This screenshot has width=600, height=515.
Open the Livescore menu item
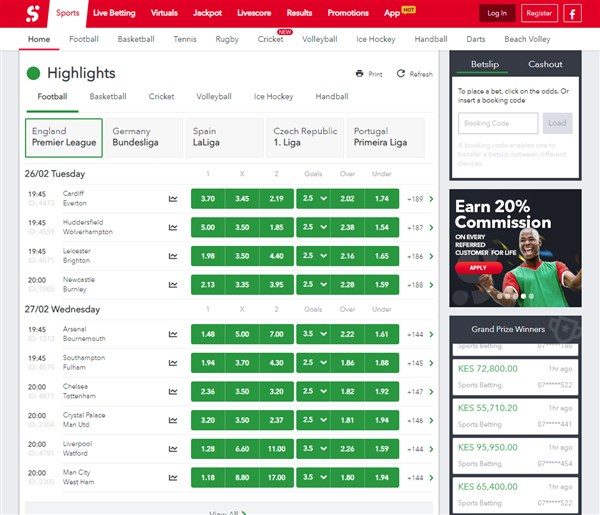(254, 13)
